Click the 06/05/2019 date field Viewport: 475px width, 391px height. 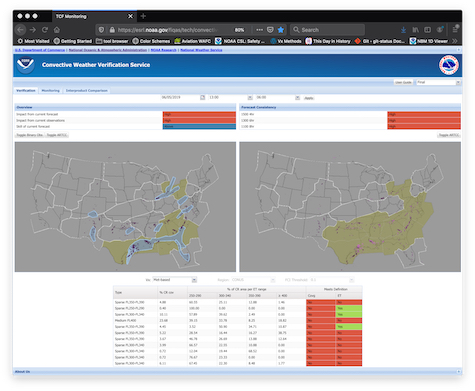[180, 97]
